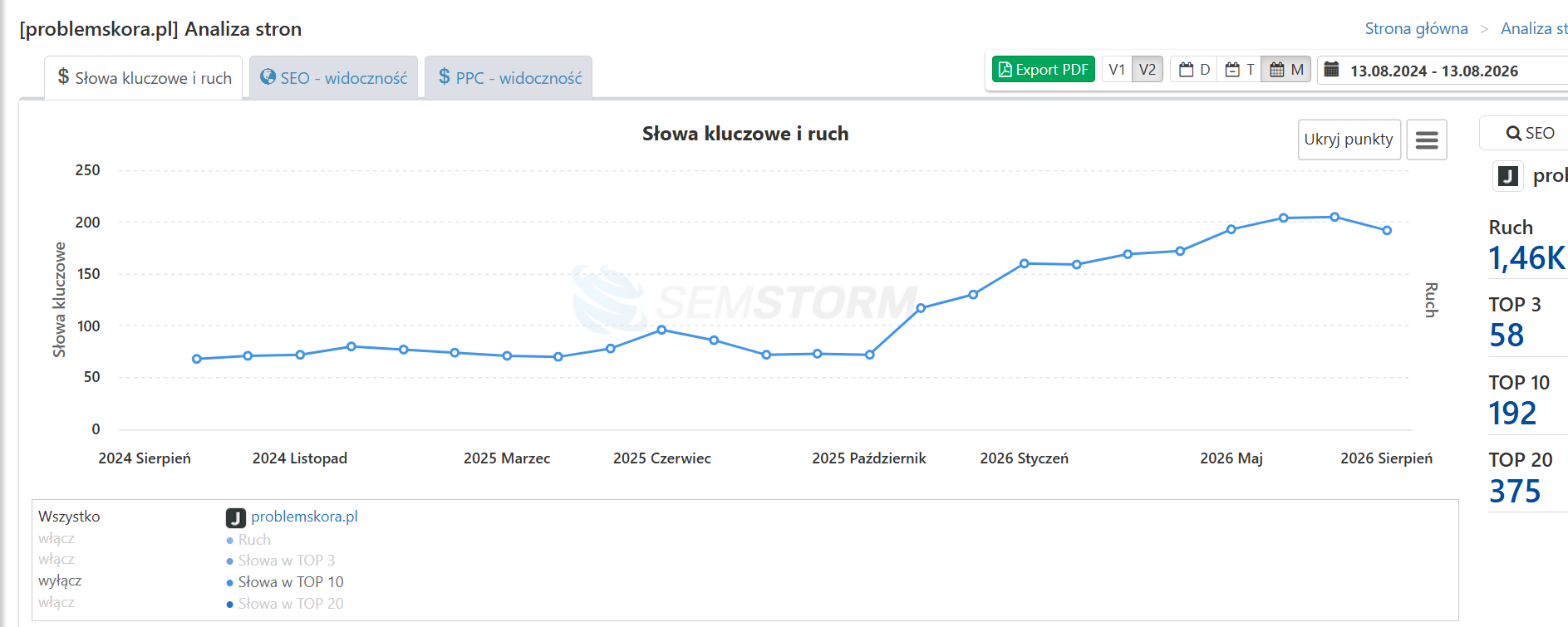Click the calendar icon beside the date range
The width and height of the screenshot is (1568, 627).
click(x=1331, y=70)
